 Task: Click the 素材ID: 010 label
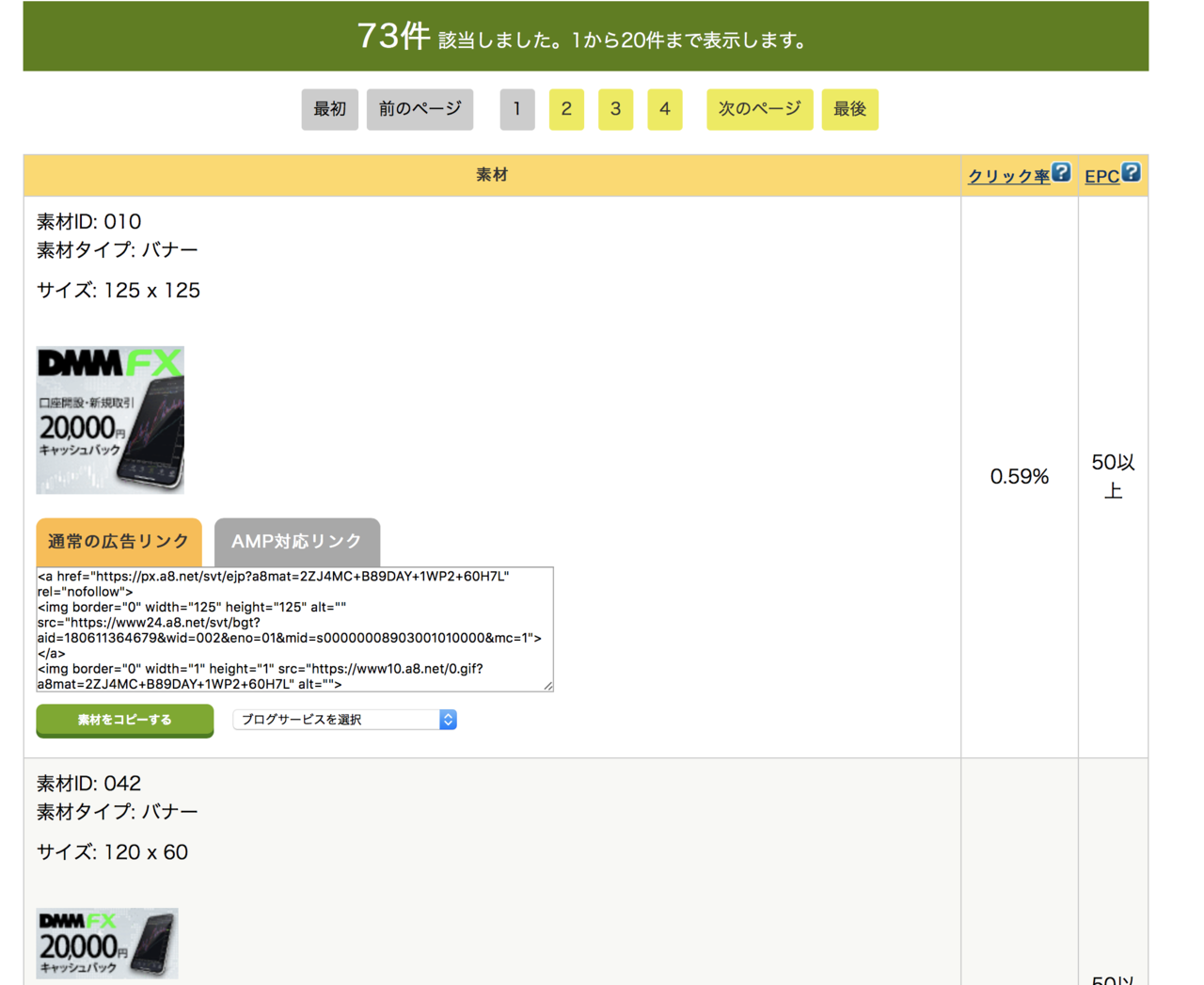coord(88,222)
